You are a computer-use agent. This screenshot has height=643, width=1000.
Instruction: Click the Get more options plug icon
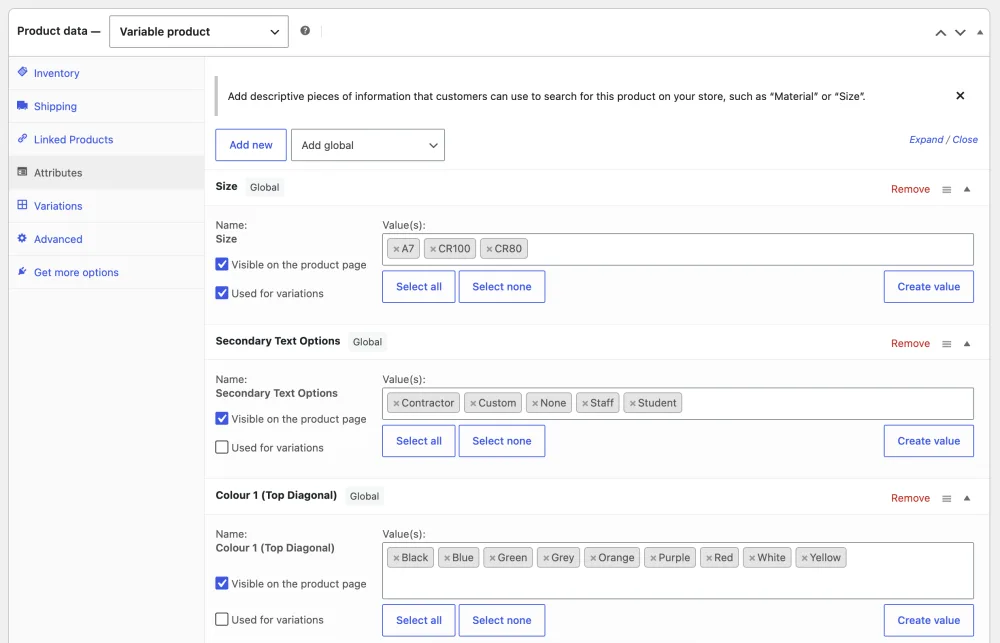[22, 271]
